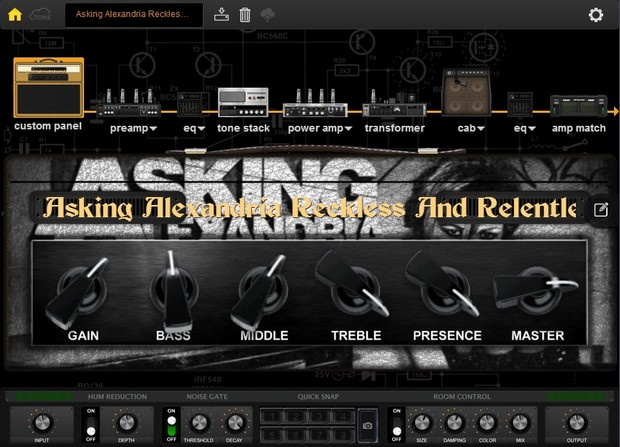
Task: Open the second eq module after cab
Action: pyautogui.click(x=520, y=104)
